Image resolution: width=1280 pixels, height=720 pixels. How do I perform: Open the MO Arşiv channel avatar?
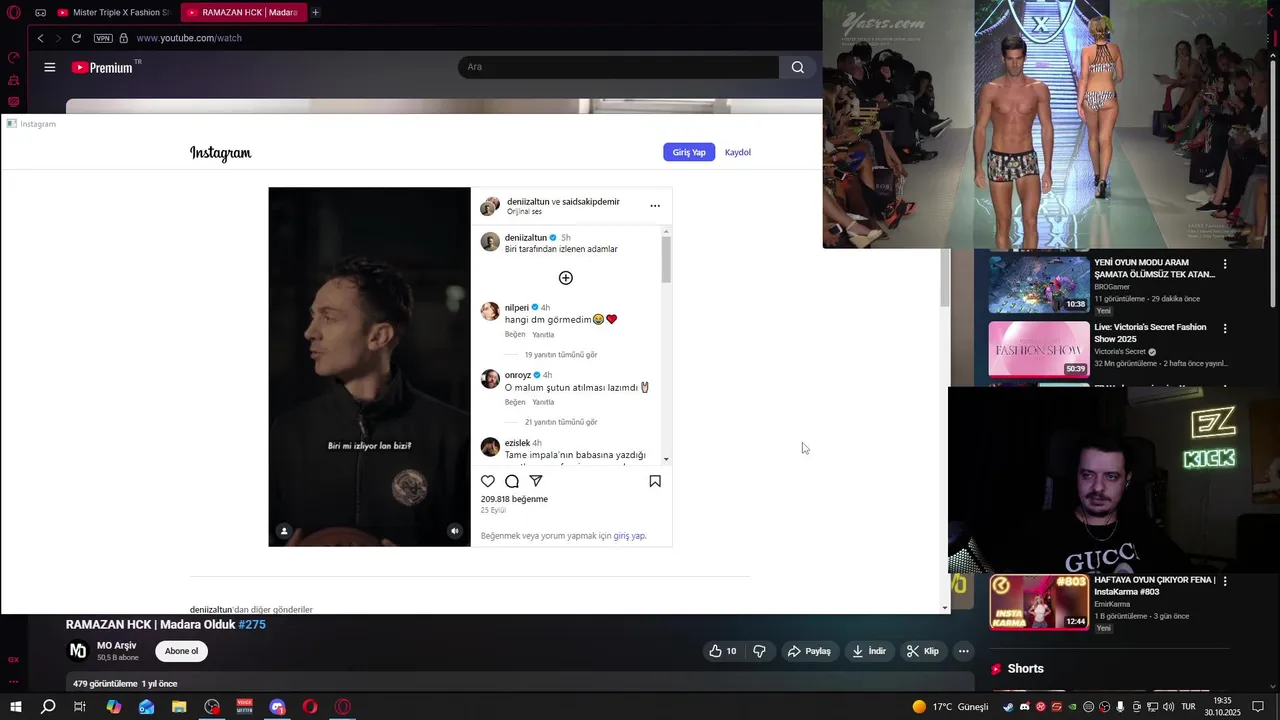[78, 651]
